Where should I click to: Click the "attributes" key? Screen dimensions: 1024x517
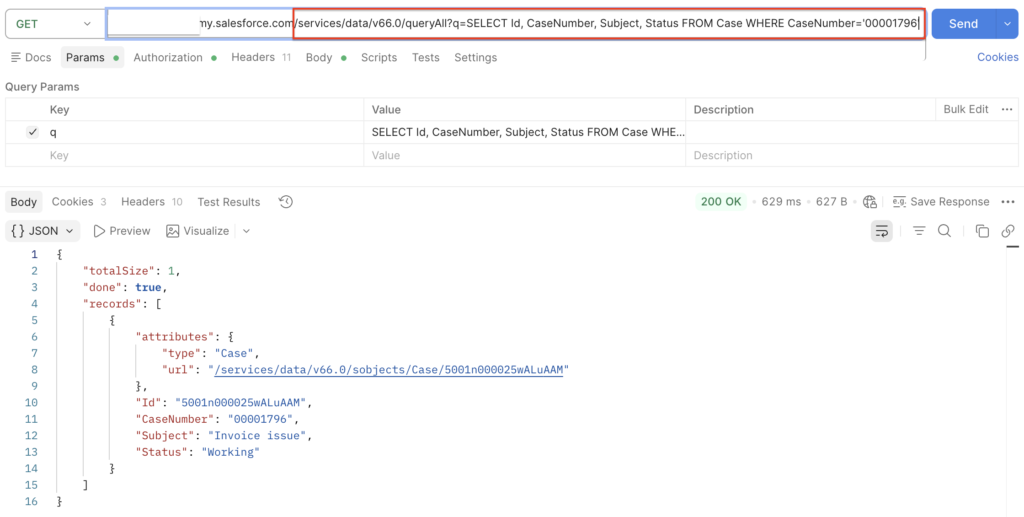pyautogui.click(x=174, y=337)
